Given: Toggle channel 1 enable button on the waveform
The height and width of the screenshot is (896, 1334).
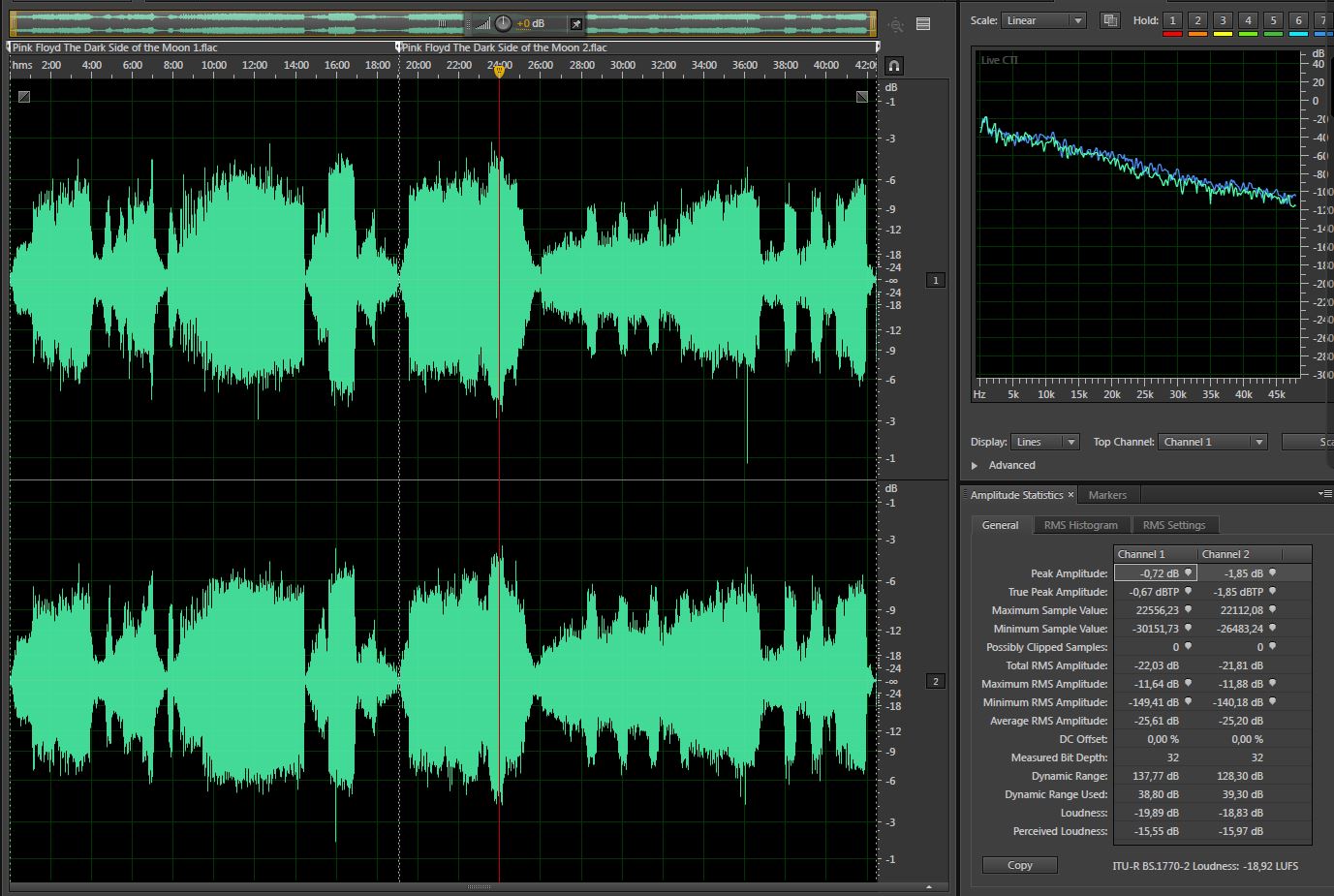Looking at the screenshot, I should tap(935, 280).
